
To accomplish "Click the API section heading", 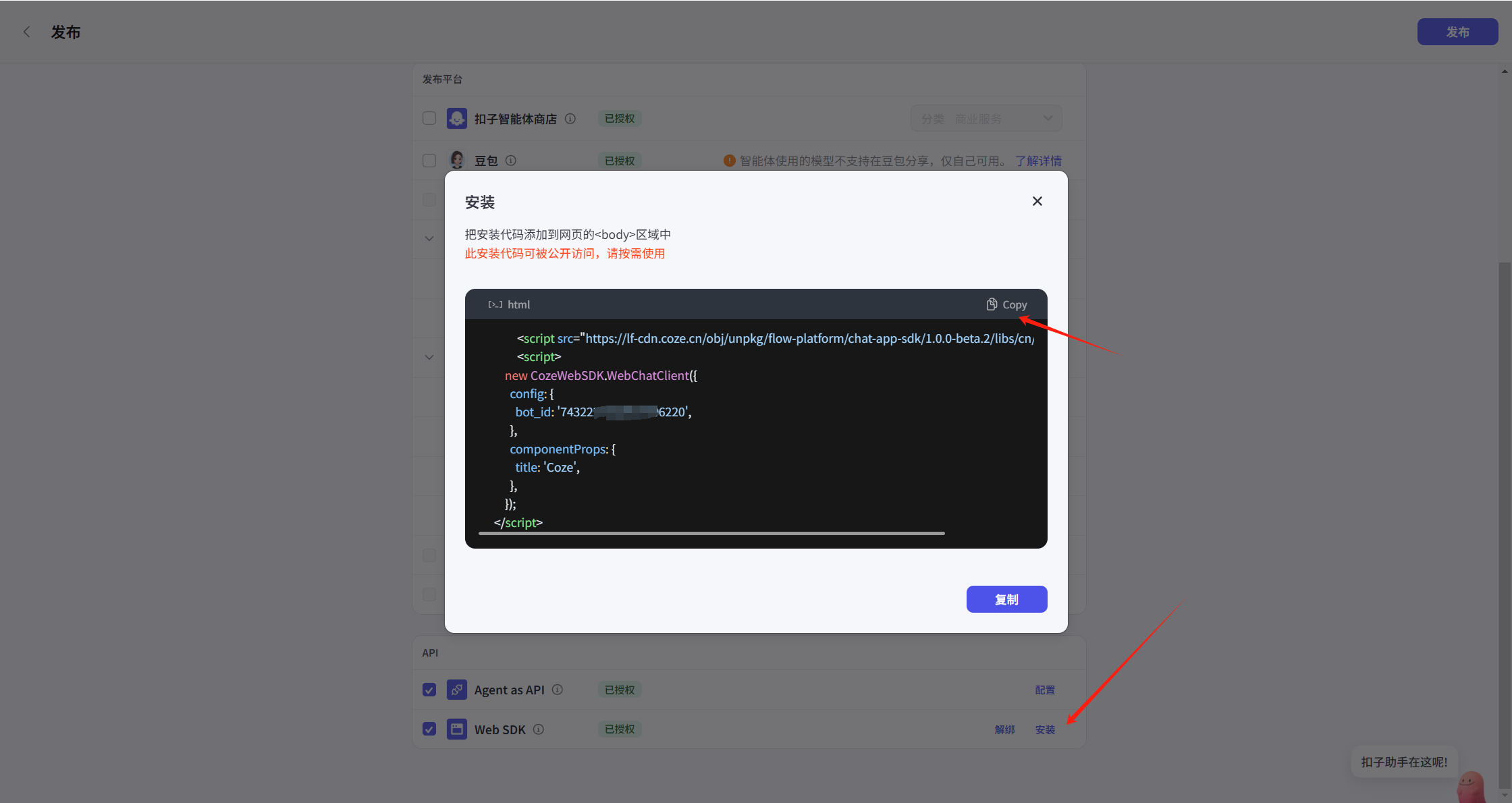I will point(430,653).
